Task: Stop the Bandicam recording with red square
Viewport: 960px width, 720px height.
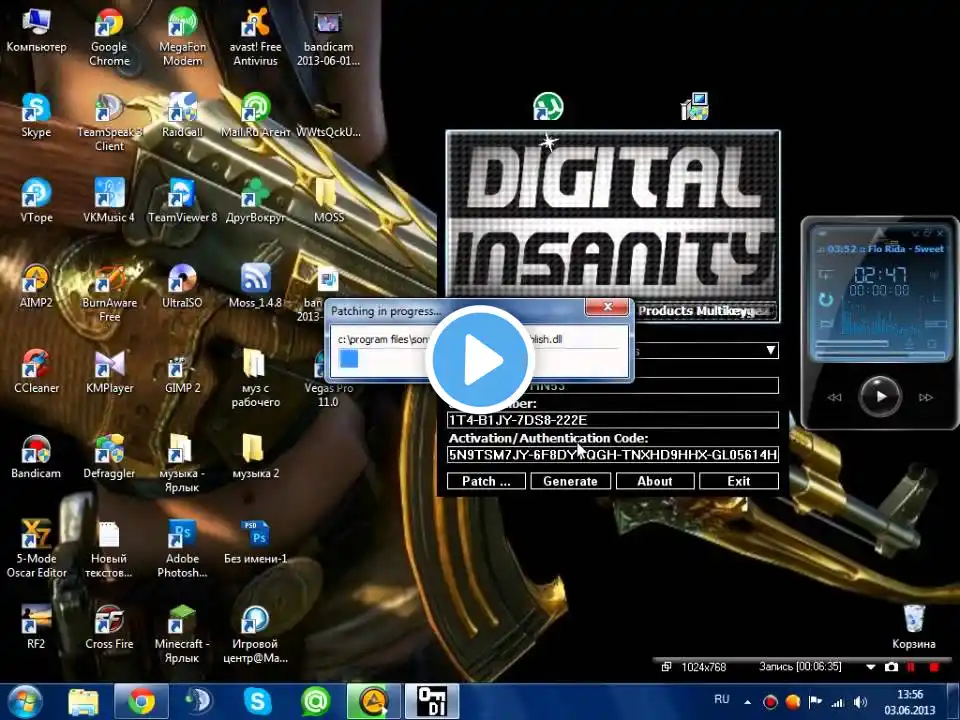Action: pyautogui.click(x=935, y=667)
